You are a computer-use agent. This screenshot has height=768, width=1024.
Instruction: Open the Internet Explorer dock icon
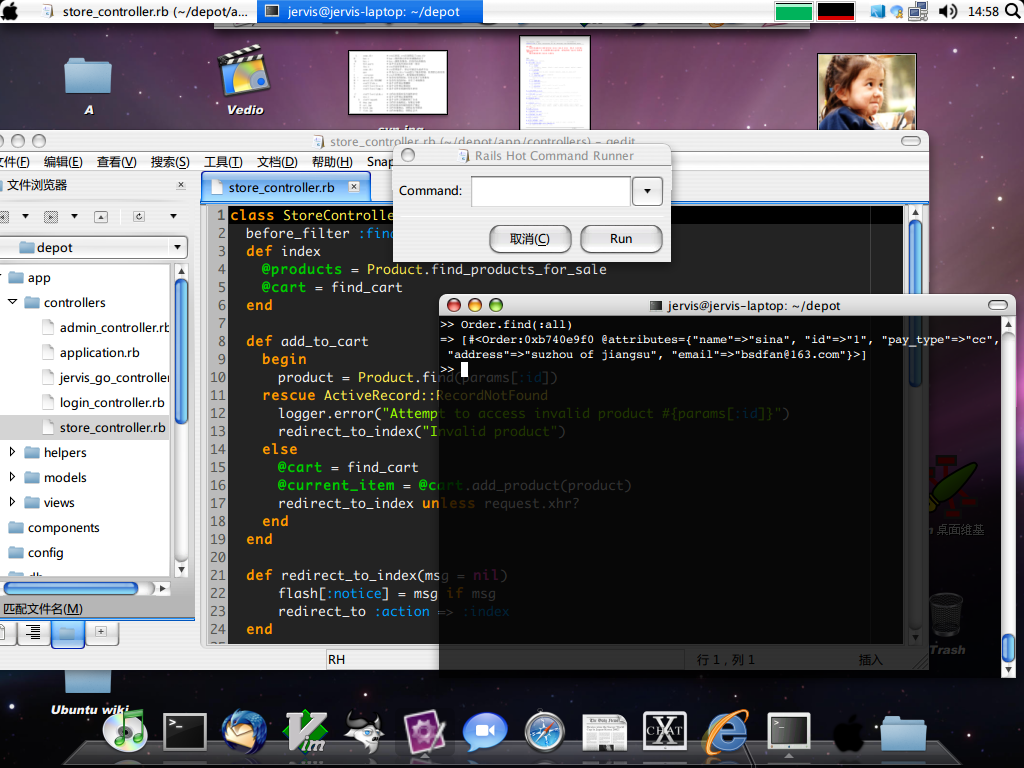[x=726, y=731]
